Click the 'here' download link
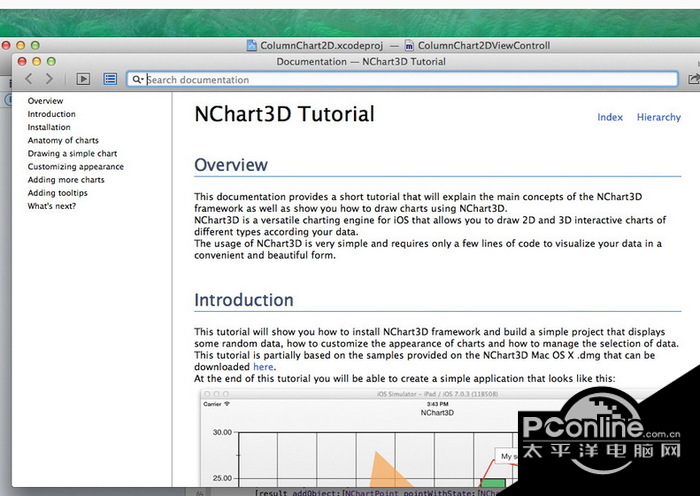This screenshot has height=496, width=700. [x=263, y=367]
